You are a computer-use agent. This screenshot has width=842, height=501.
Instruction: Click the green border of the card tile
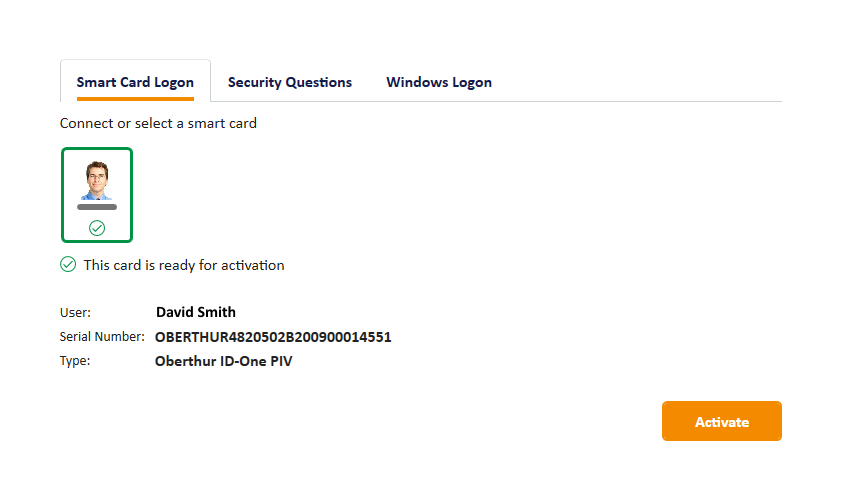click(x=62, y=195)
